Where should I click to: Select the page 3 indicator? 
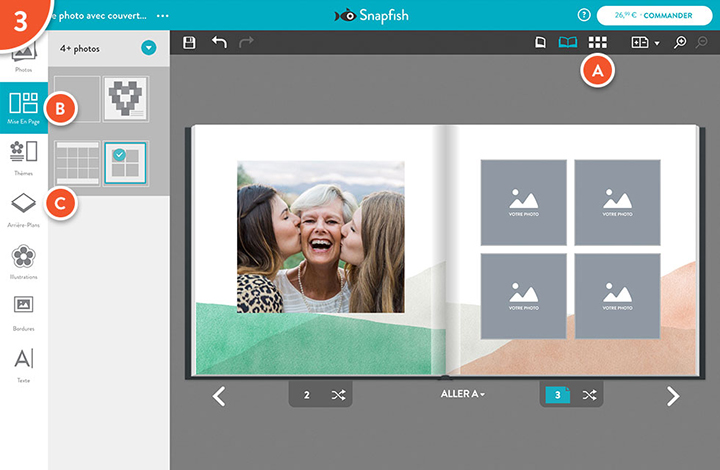557,395
